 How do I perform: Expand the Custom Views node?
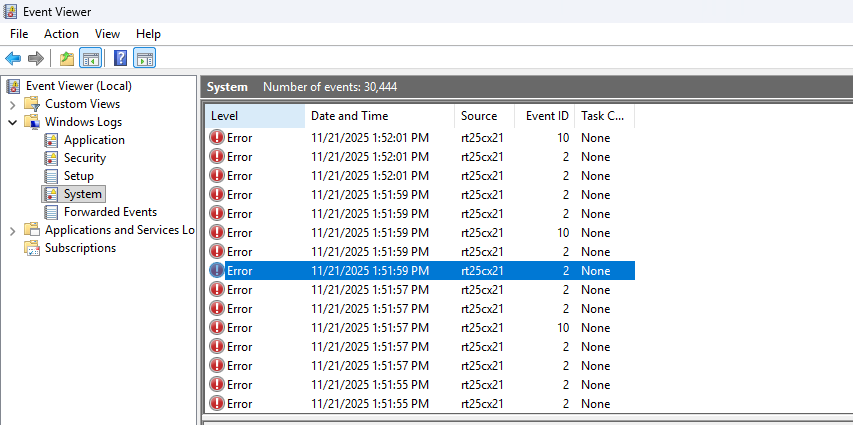click(12, 104)
